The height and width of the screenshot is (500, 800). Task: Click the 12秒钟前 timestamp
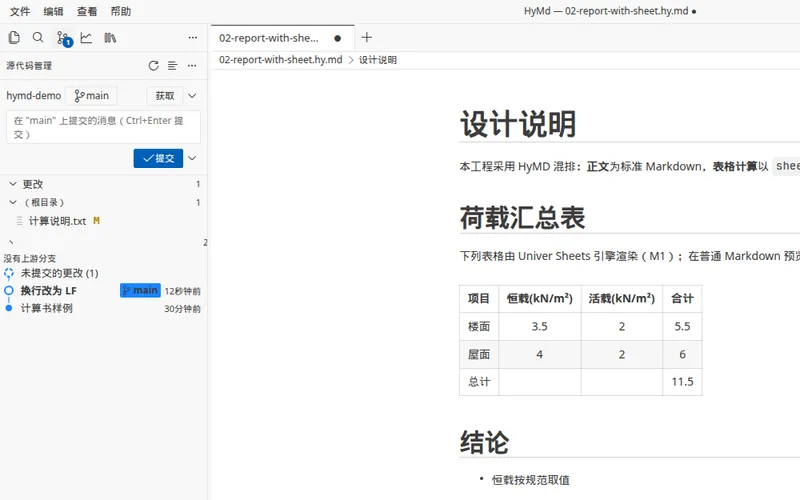pos(182,291)
